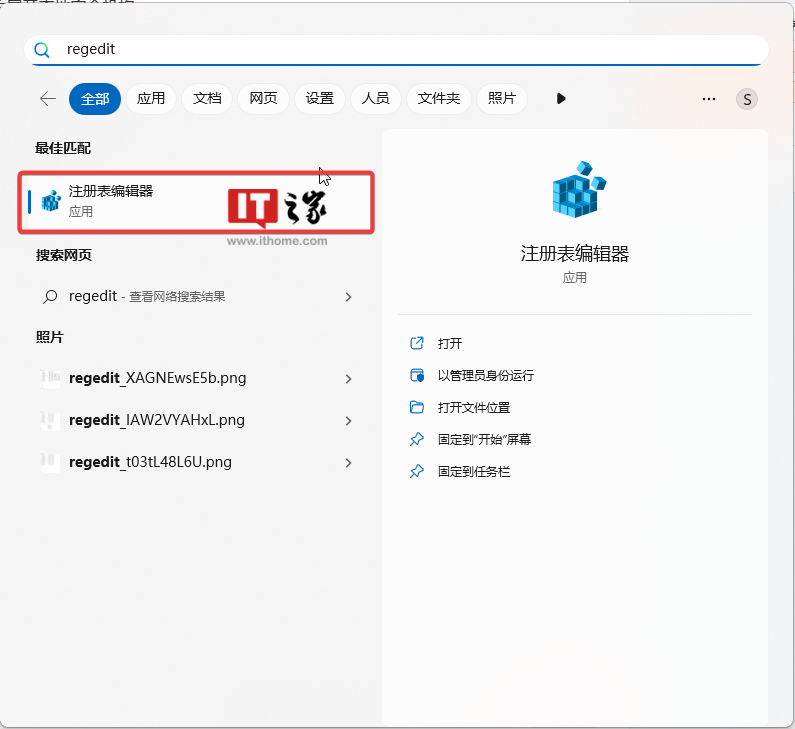Open the three-dots more options menu
Viewport: 795px width, 729px height.
point(709,99)
